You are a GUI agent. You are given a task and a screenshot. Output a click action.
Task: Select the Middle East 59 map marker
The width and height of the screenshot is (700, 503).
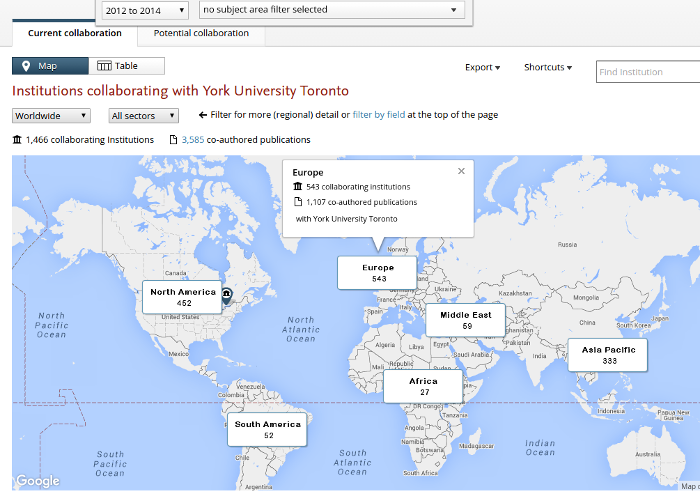point(466,320)
